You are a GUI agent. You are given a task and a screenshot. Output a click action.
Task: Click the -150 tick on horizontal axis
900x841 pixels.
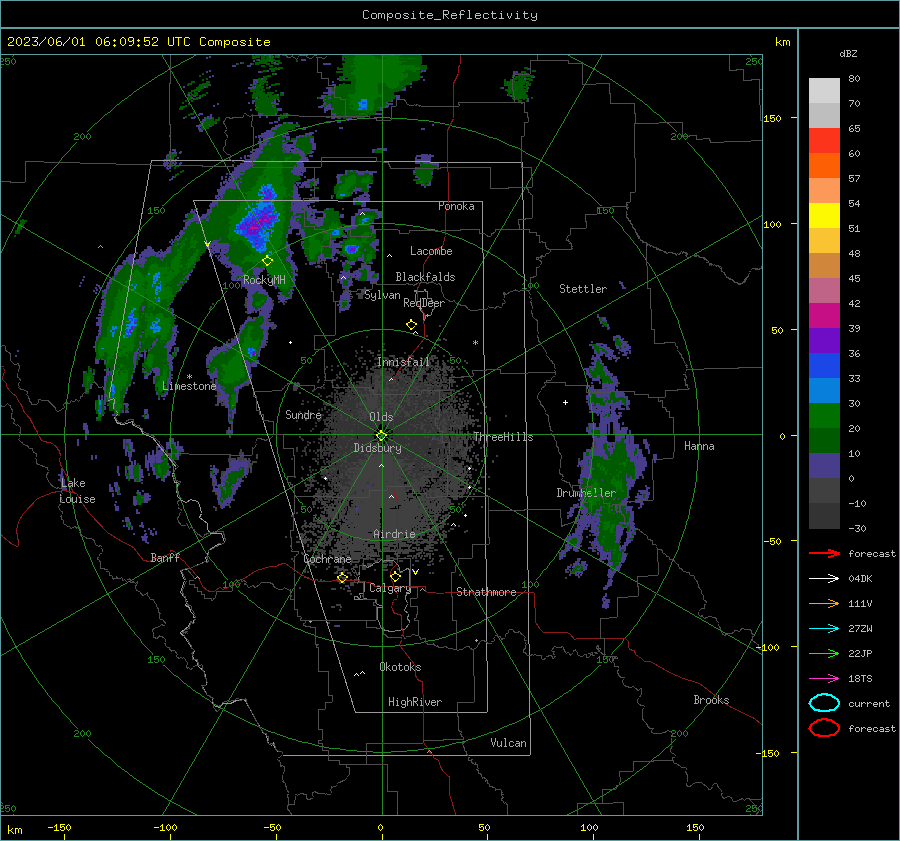[59, 827]
